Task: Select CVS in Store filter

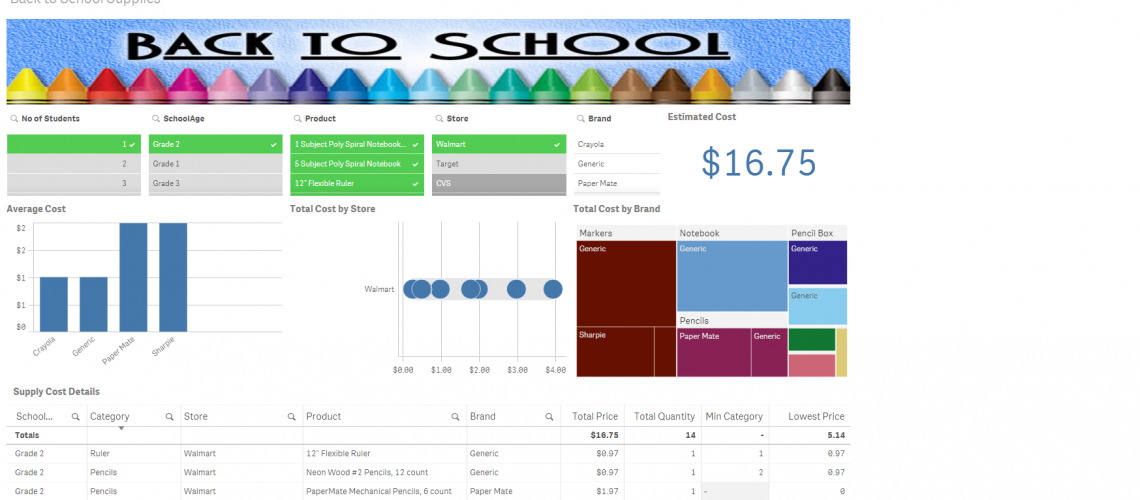Action: point(499,183)
